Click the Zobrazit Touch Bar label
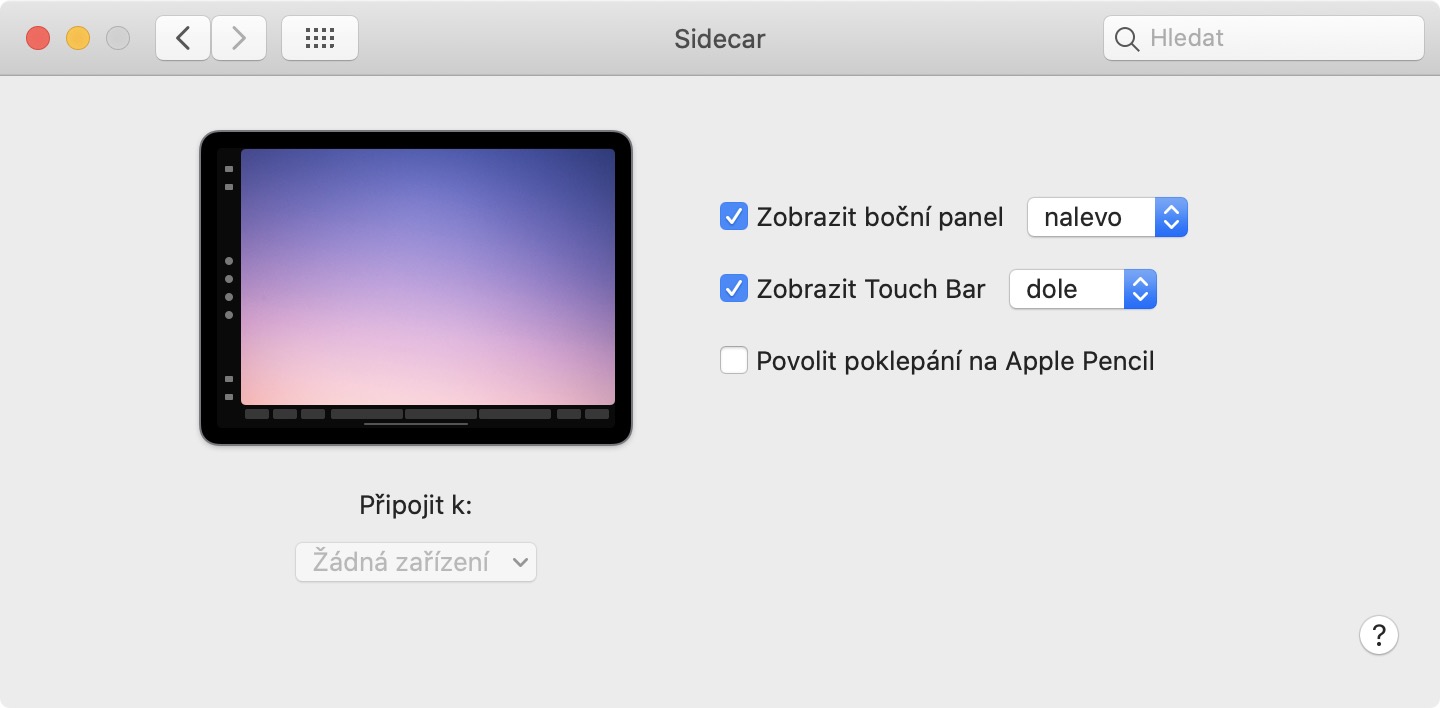This screenshot has height=708, width=1440. click(x=871, y=289)
